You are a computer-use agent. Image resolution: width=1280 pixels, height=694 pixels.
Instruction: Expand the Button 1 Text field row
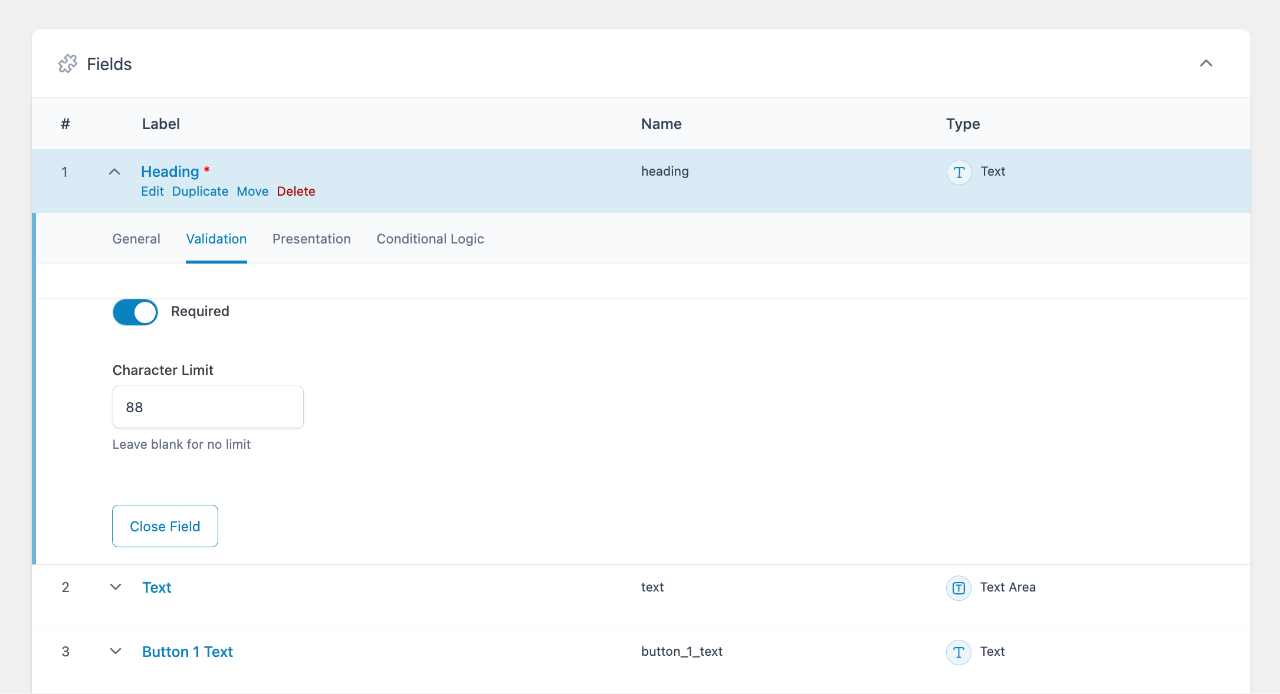point(115,652)
